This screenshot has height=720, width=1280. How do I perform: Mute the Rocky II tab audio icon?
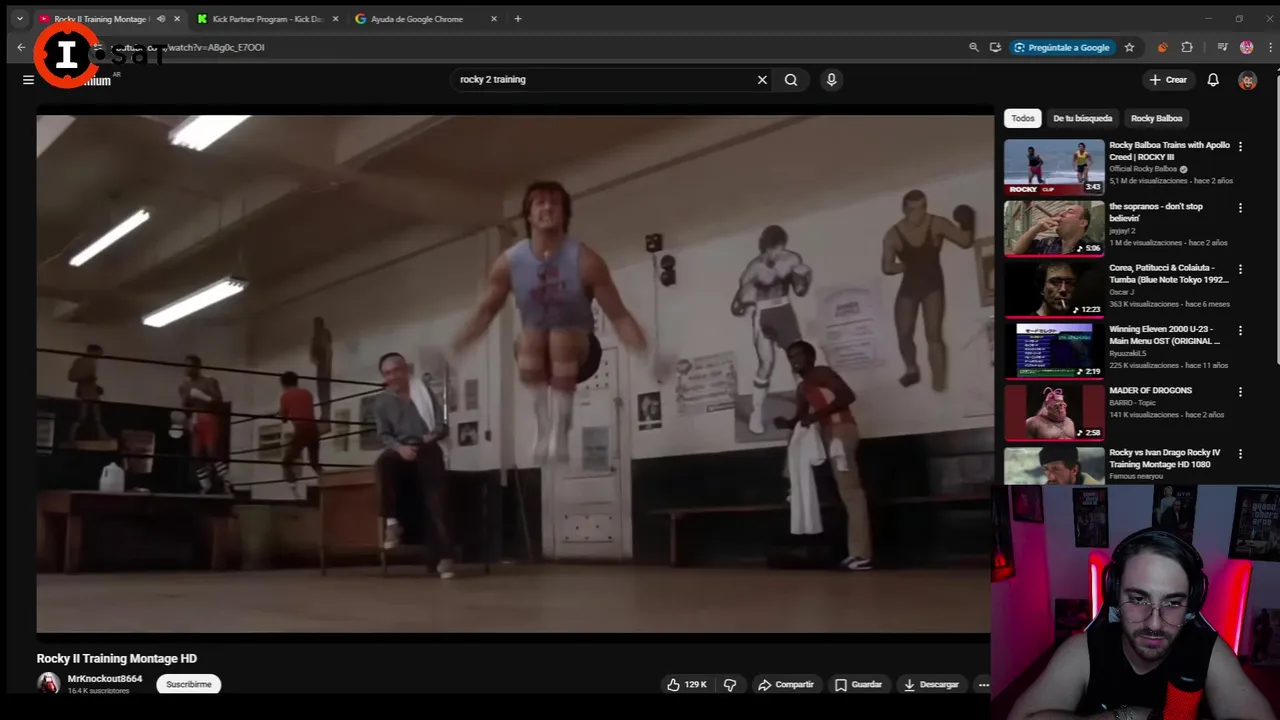(161, 19)
